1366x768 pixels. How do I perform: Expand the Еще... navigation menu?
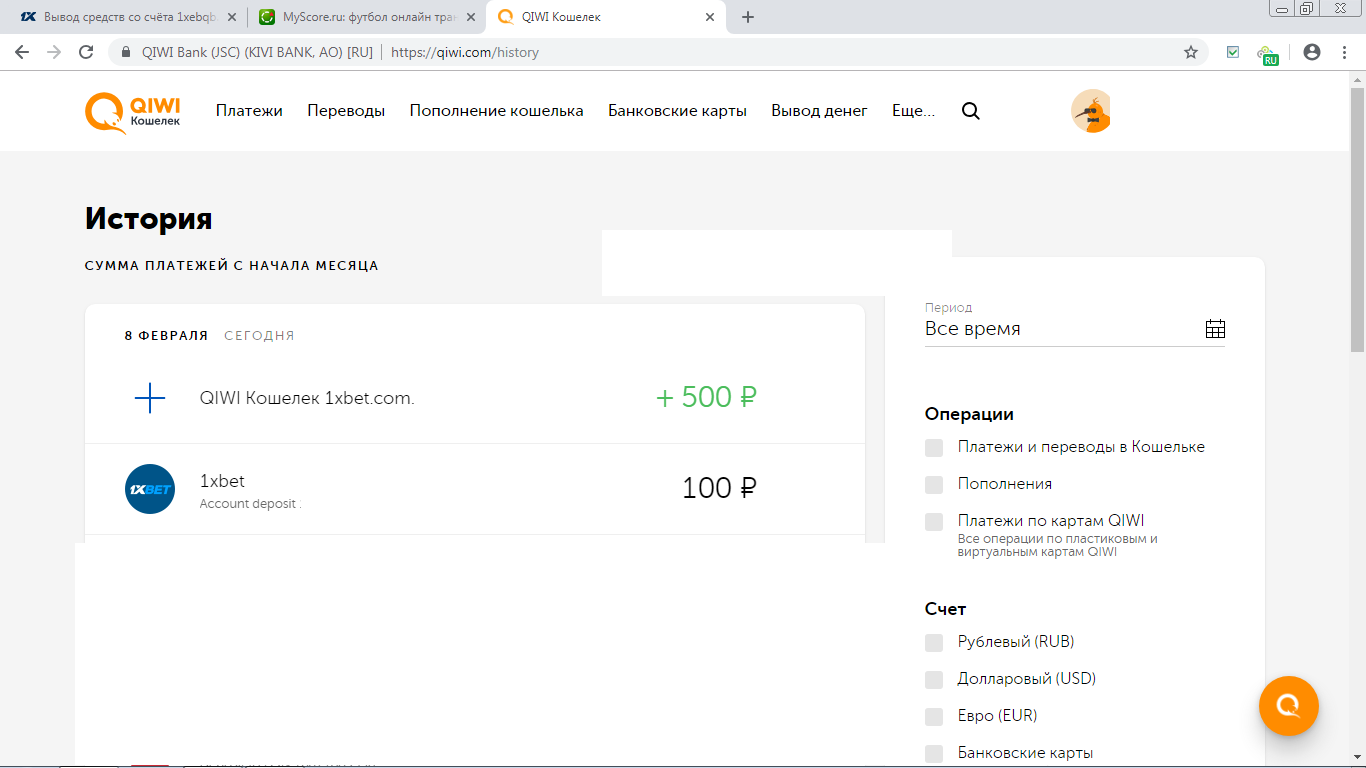[913, 111]
